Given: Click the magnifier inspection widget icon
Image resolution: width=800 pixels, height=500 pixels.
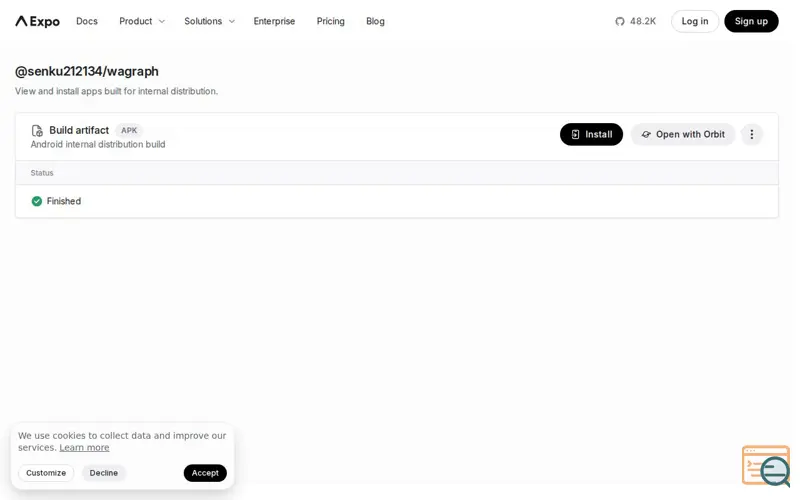Looking at the screenshot, I should click(x=766, y=466).
